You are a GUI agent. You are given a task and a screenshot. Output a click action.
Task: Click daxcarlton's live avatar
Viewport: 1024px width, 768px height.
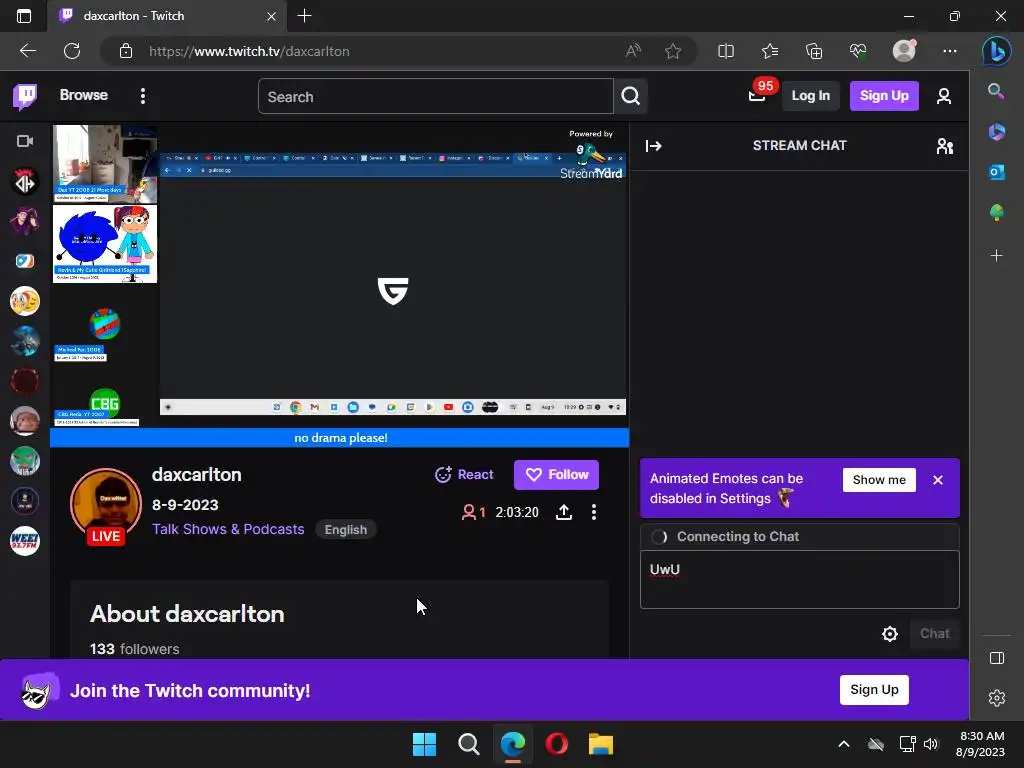click(x=106, y=505)
